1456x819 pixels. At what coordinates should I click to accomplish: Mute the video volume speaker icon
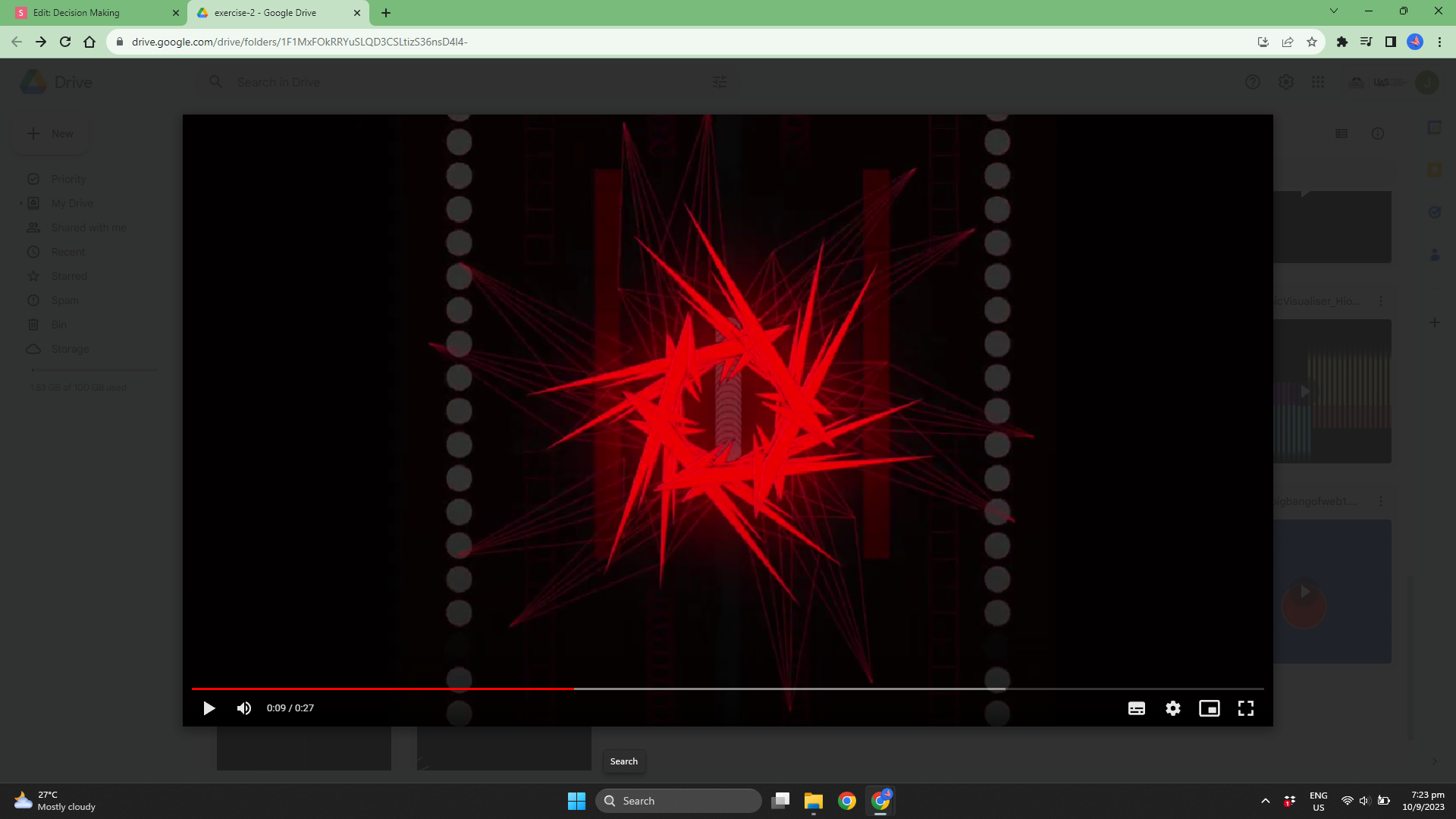244,708
